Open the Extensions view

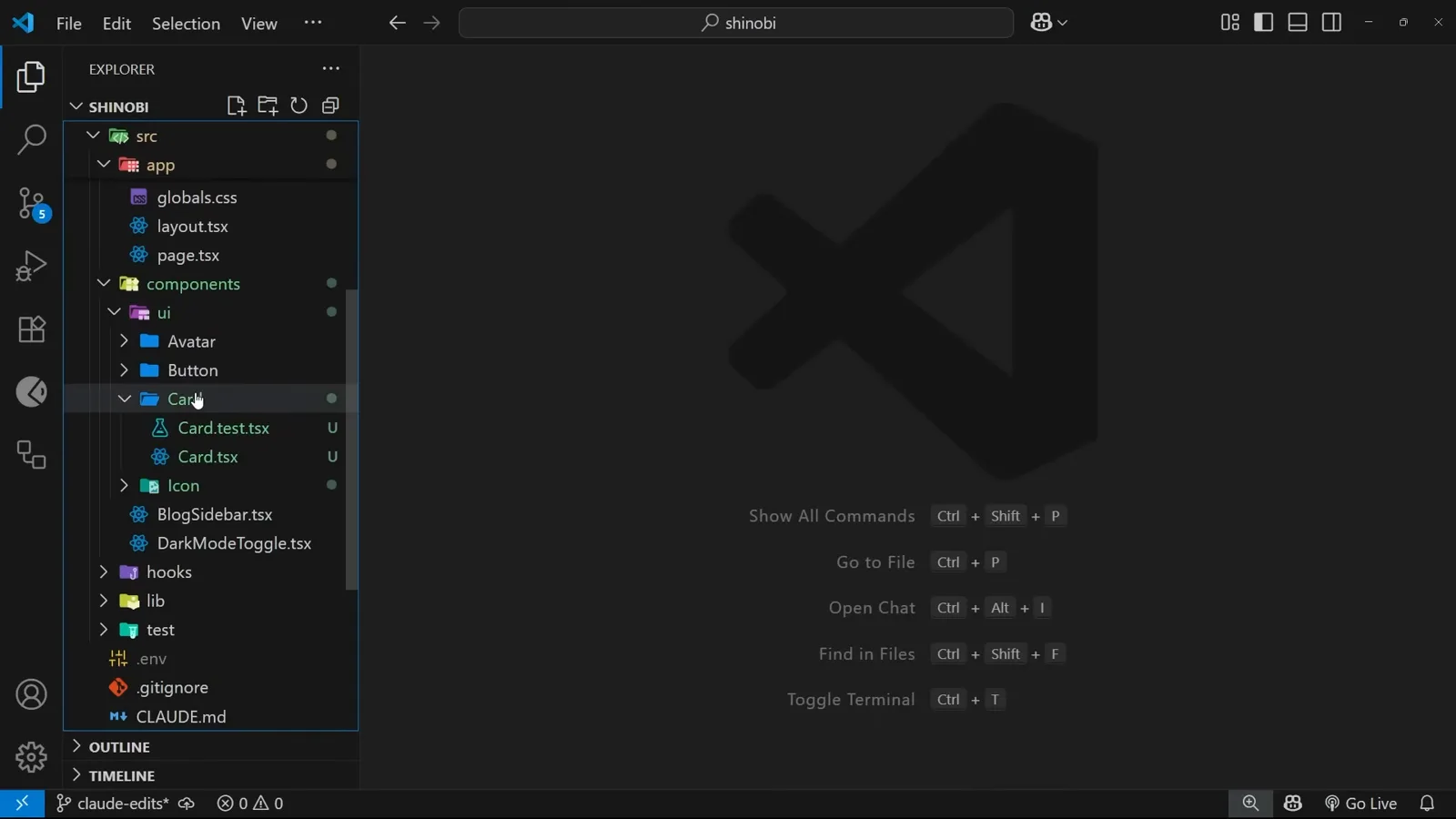click(x=31, y=329)
